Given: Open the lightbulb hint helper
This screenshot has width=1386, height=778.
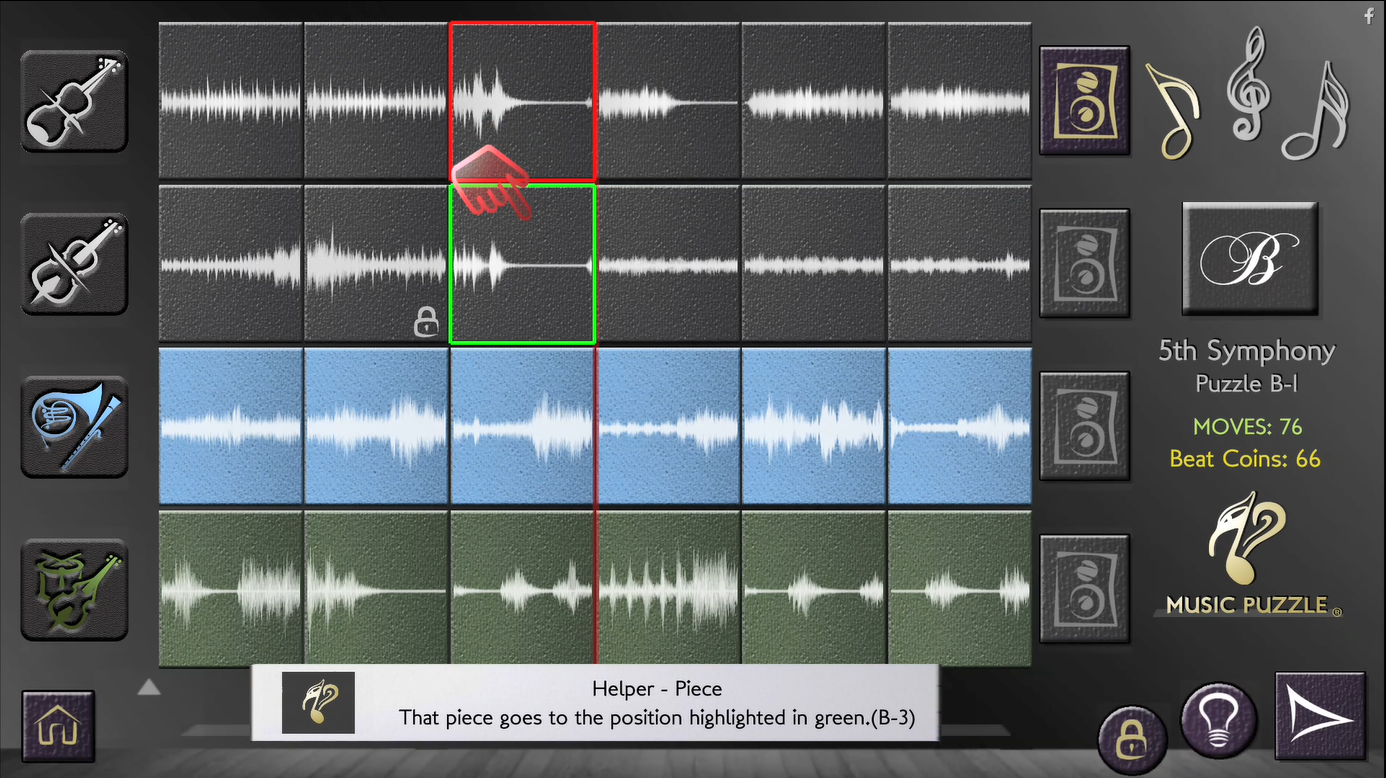Looking at the screenshot, I should (1218, 722).
